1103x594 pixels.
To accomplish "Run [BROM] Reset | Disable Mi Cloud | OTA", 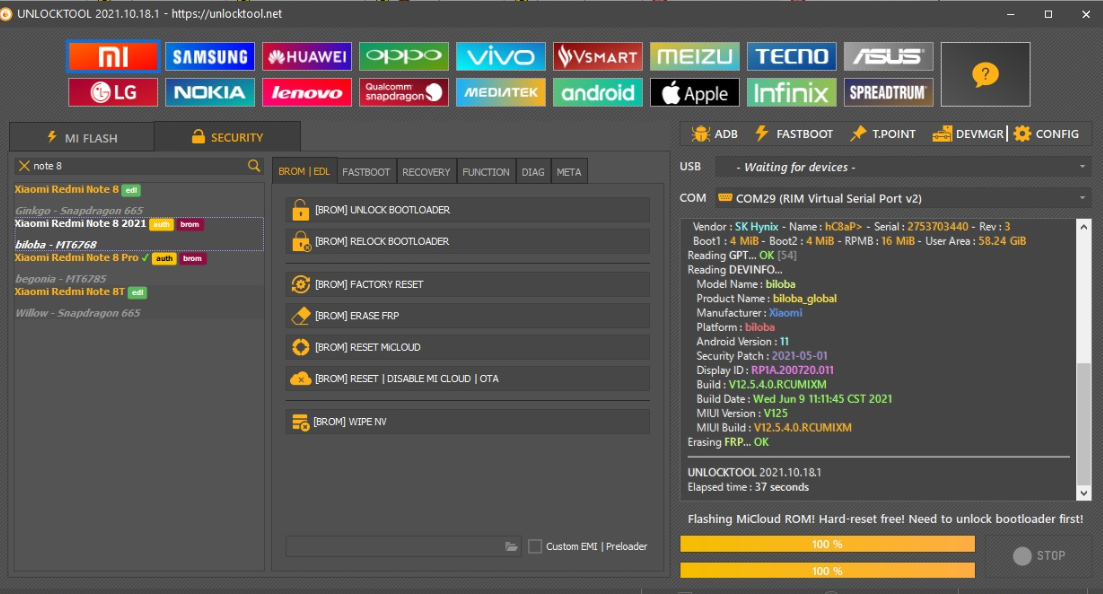I will coord(468,379).
